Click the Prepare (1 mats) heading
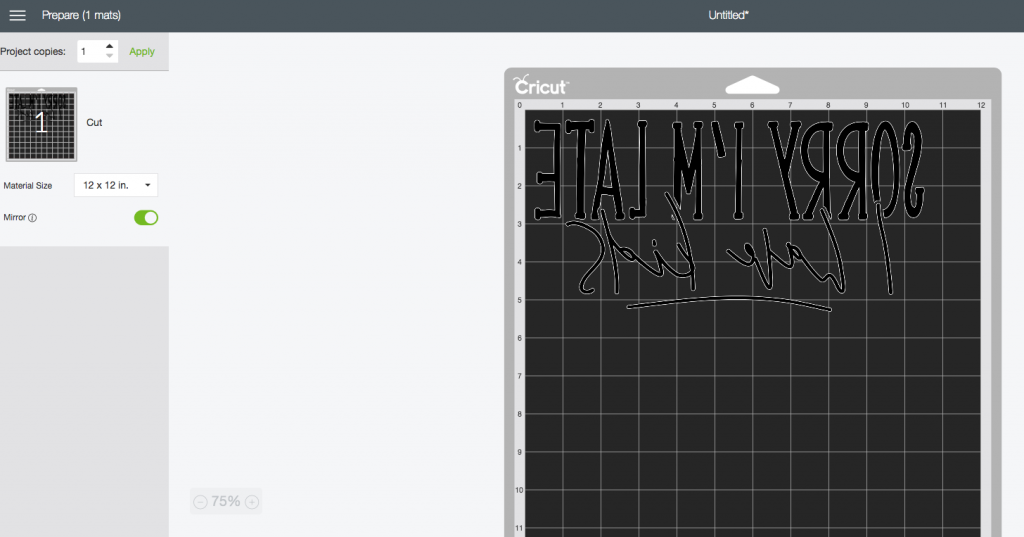 pos(81,15)
